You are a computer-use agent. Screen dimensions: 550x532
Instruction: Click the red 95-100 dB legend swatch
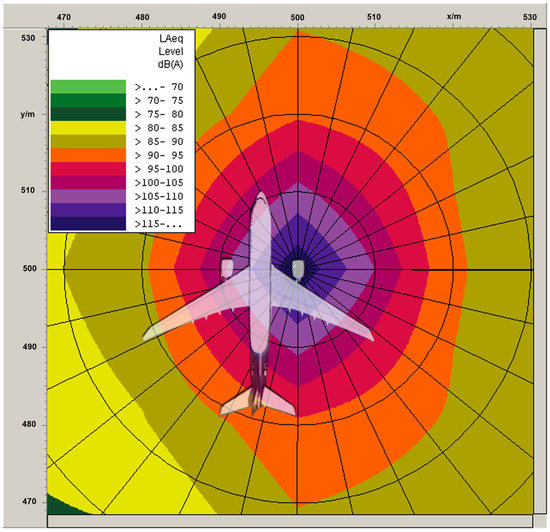click(x=88, y=169)
